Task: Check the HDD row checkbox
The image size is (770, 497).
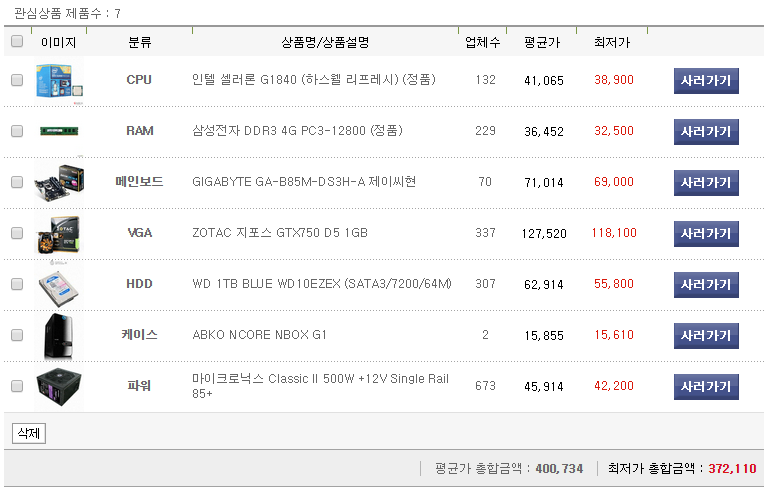Action: (x=17, y=284)
